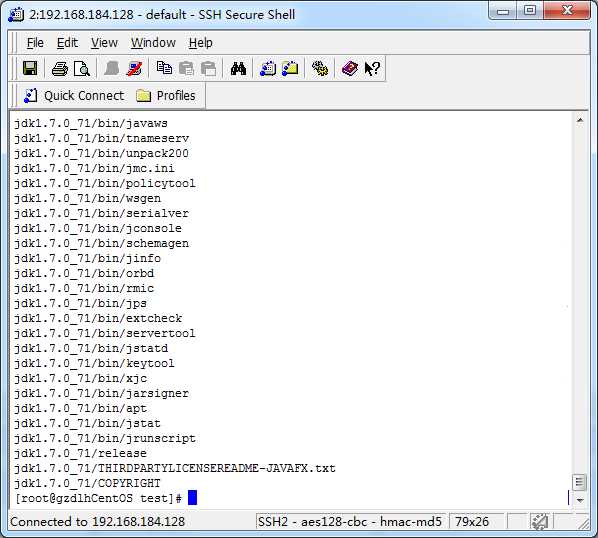
Task: Click the blue terminal cursor block
Action: coord(193,498)
